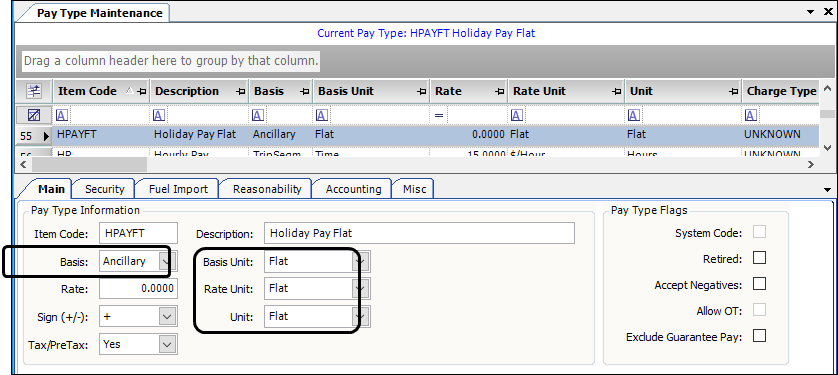The image size is (838, 375).
Task: Toggle the Retired checkbox
Action: click(x=759, y=258)
